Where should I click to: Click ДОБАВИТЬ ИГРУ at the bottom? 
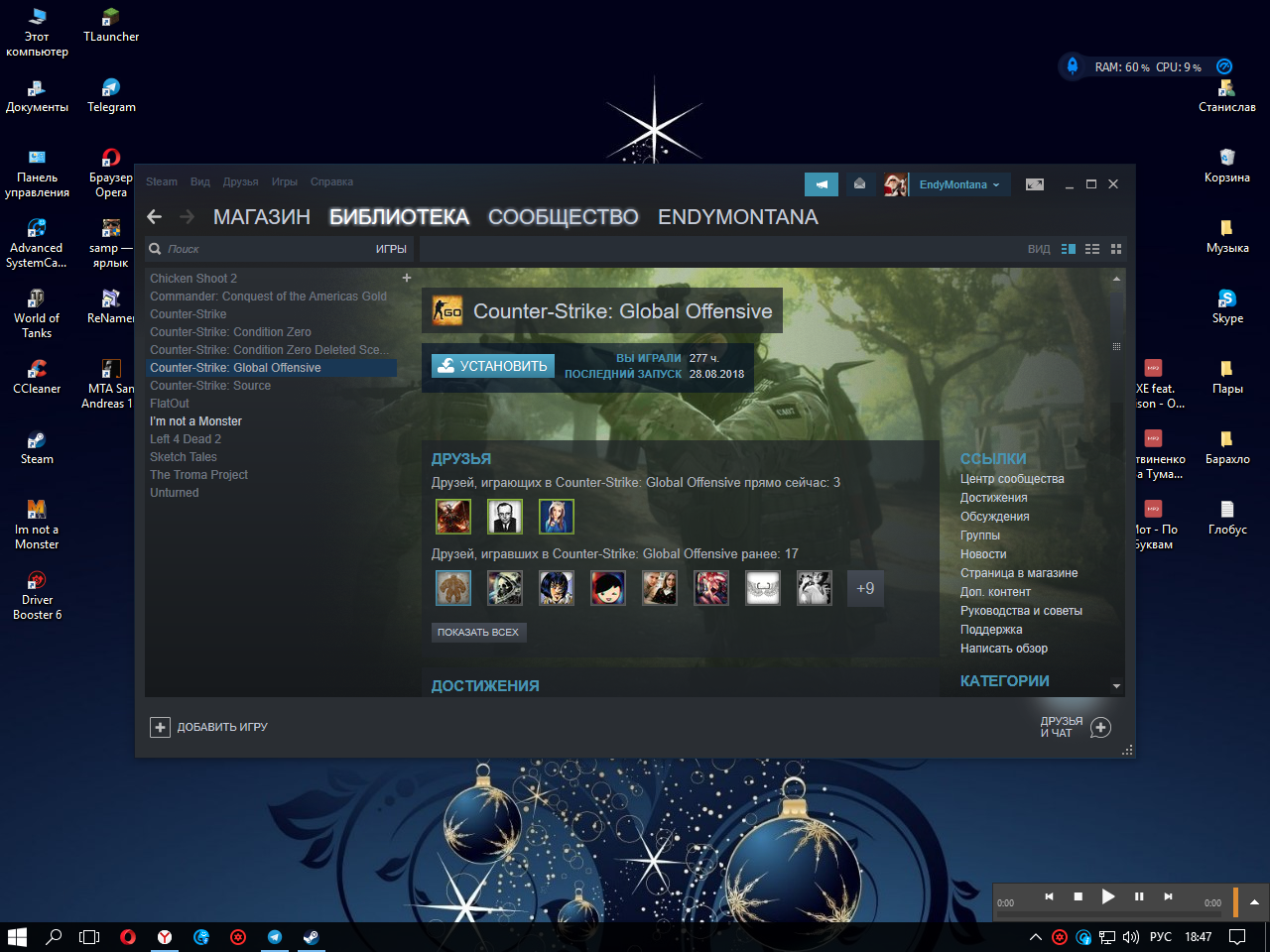222,728
